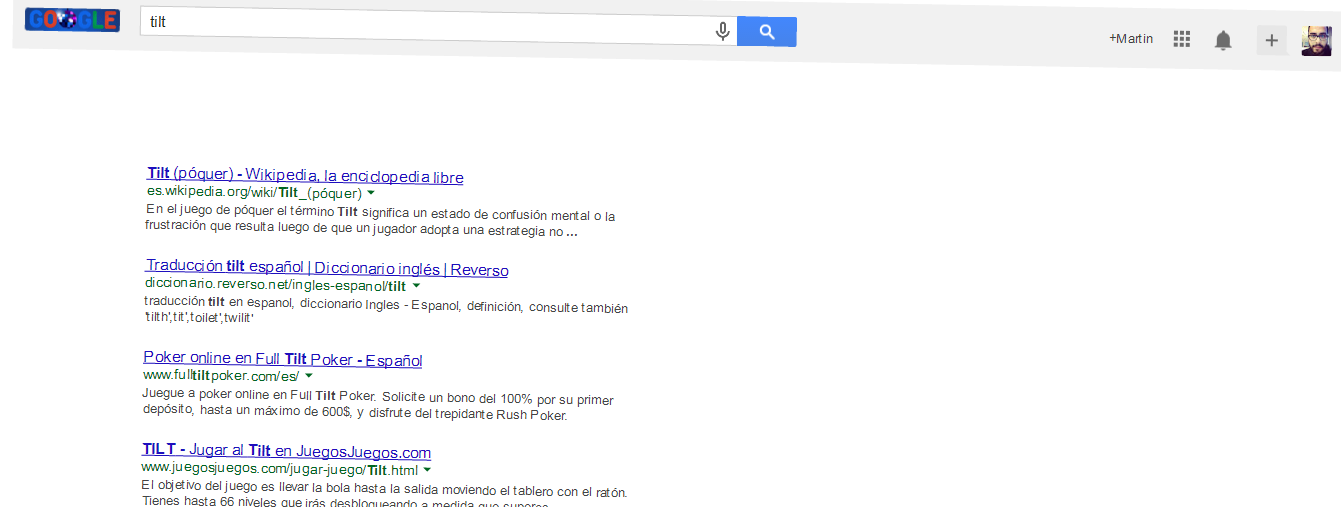Viewport: 1341px width, 507px height.
Task: Open the Google apps grid
Action: pos(1182,39)
